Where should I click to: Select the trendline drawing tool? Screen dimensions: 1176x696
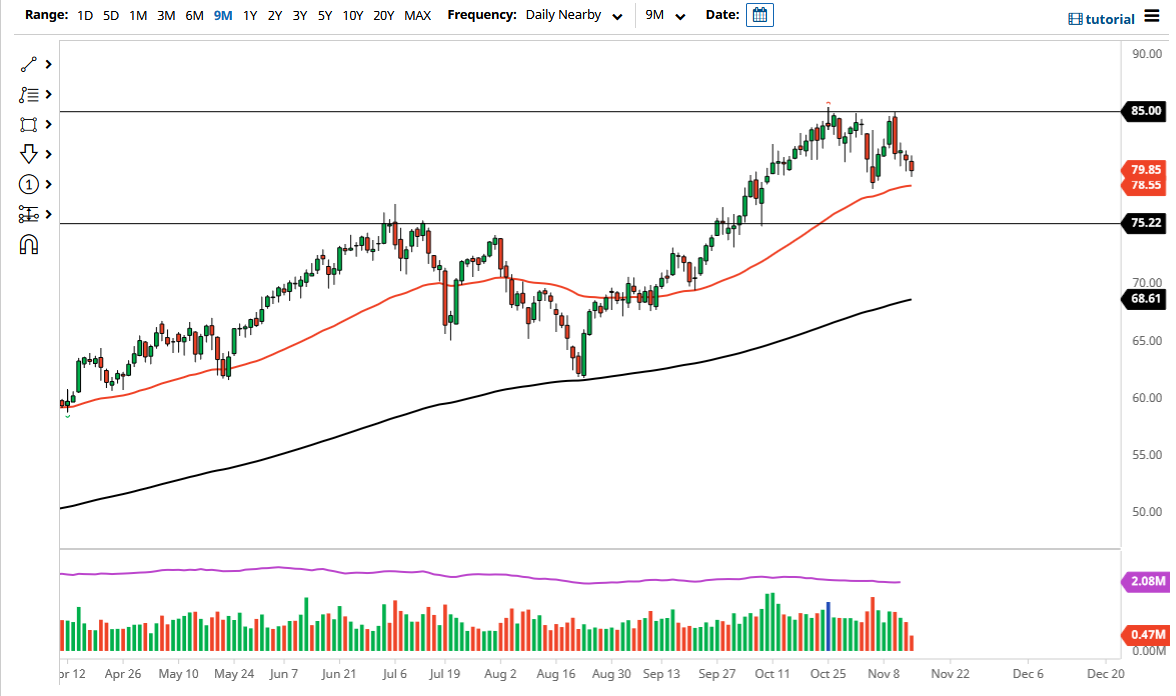(29, 63)
